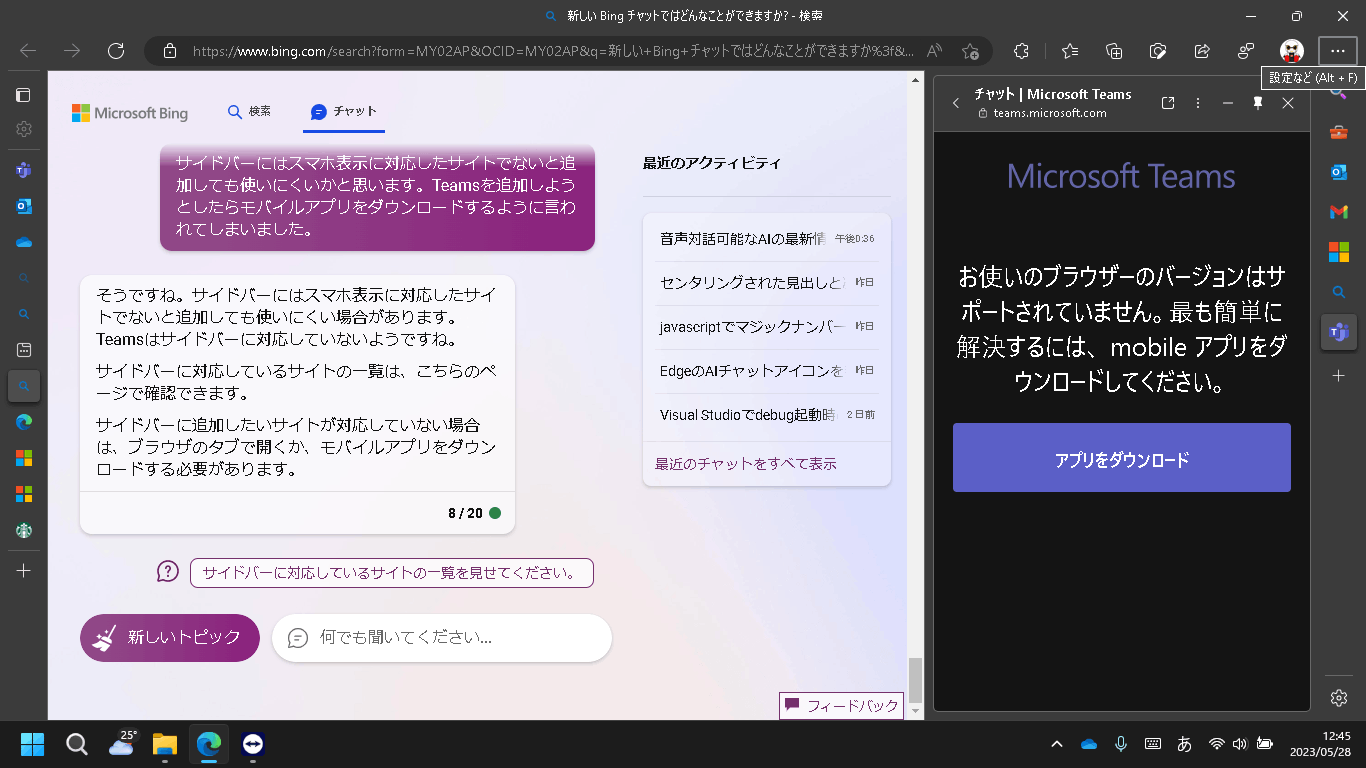Viewport: 1366px width, 768px height.
Task: Switch to the 検索 tab
Action: coord(249,112)
